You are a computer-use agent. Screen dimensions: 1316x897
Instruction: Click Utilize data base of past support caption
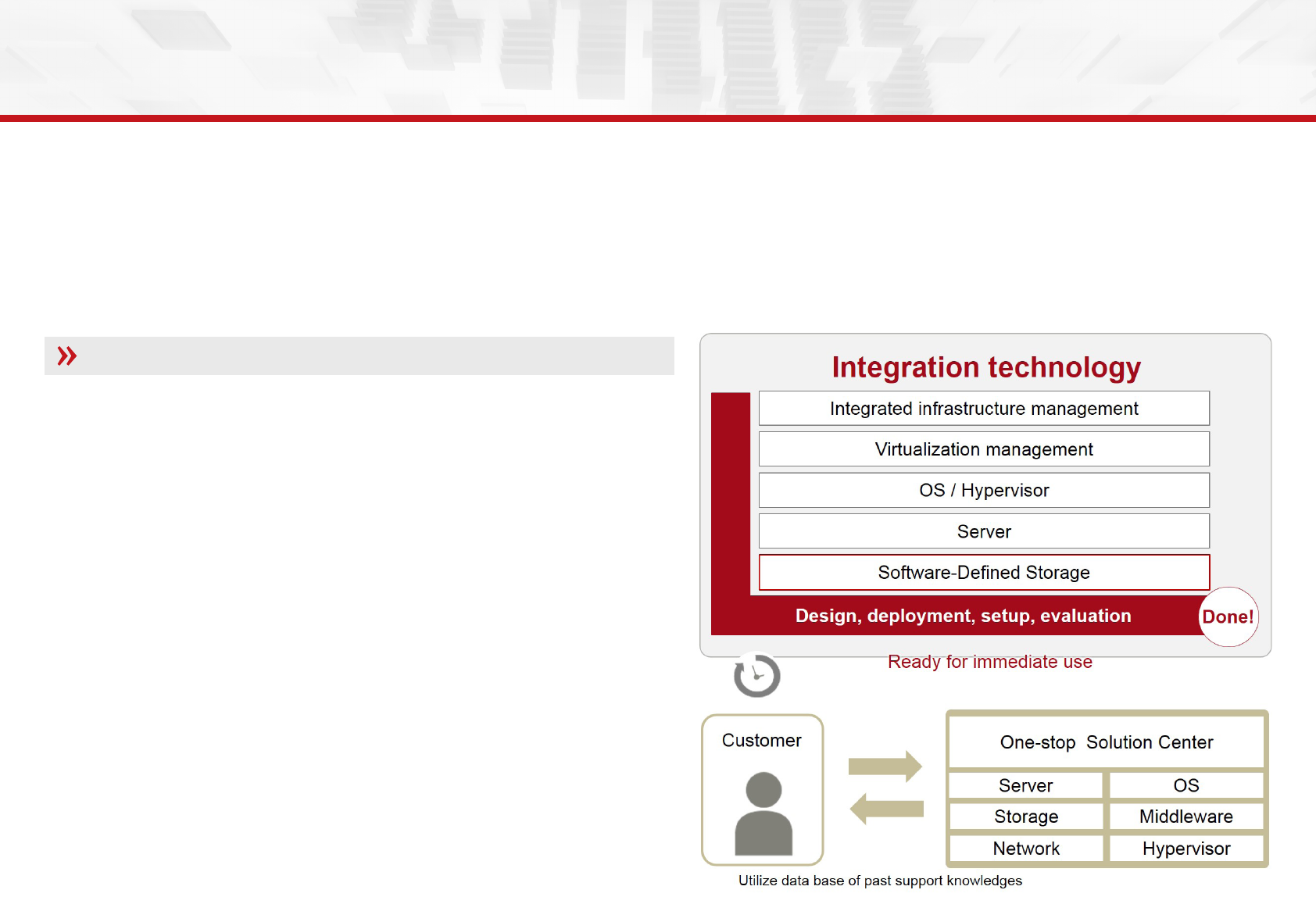880,881
